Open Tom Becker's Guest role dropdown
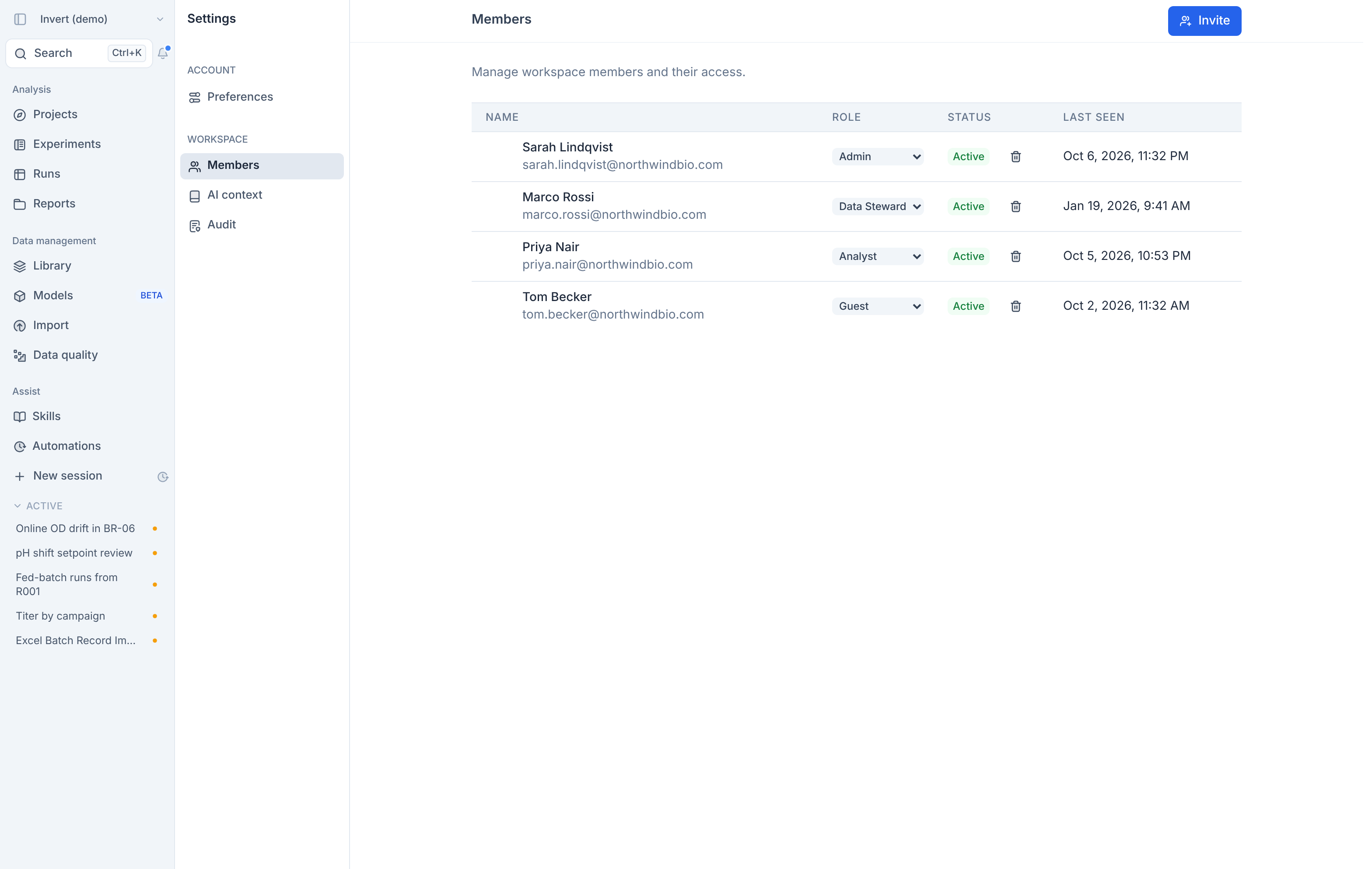 [878, 307]
